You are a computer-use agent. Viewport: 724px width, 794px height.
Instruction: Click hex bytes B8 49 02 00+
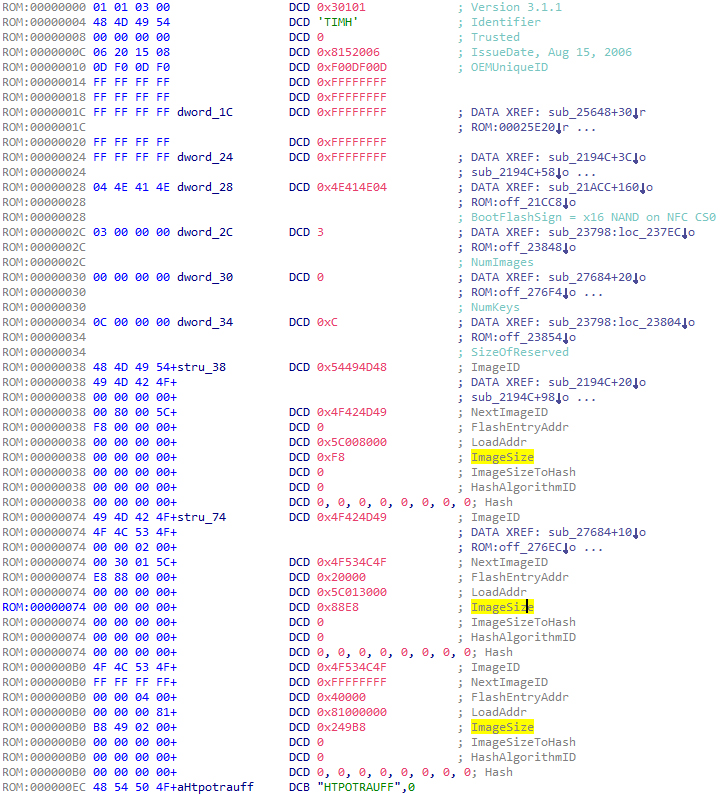pos(135,727)
